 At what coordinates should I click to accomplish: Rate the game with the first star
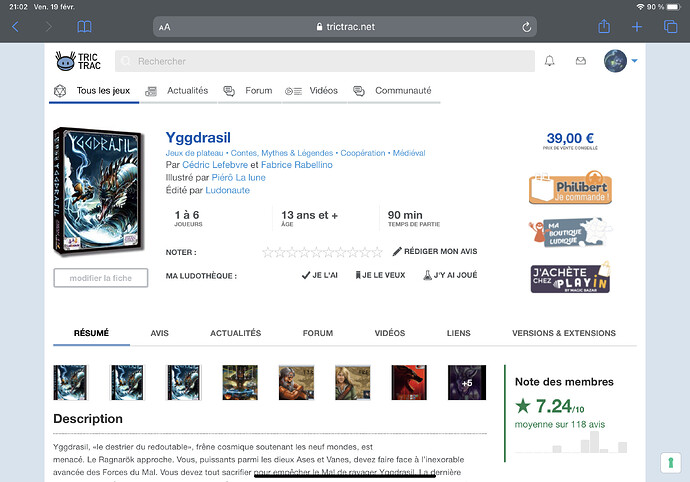[x=268, y=252]
